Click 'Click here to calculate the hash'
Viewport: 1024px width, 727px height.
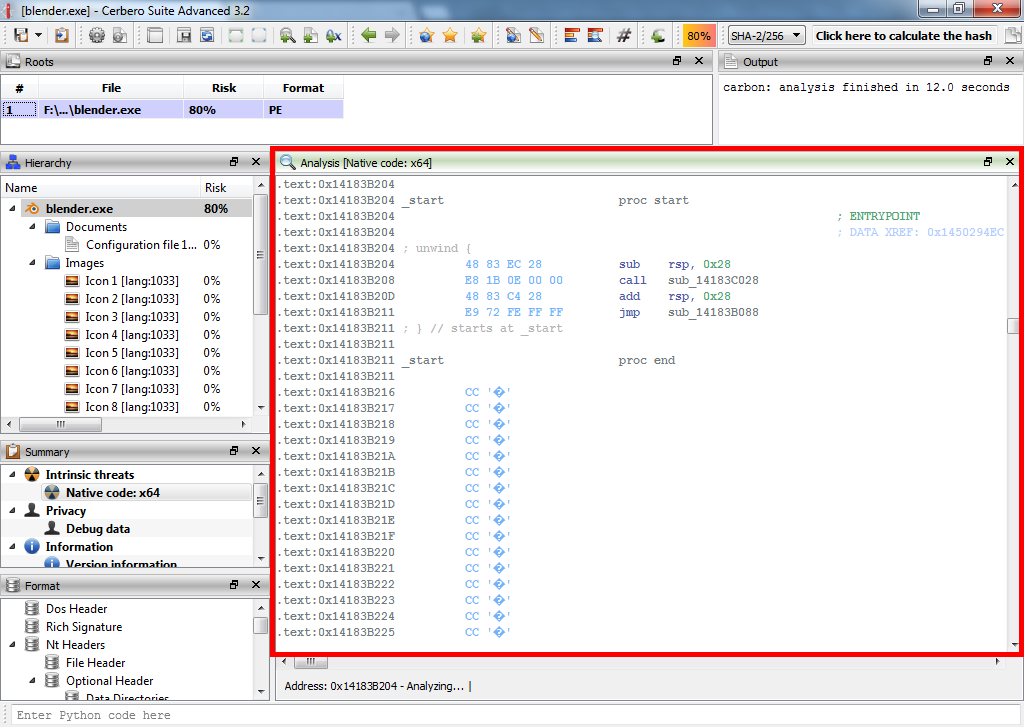[x=903, y=35]
